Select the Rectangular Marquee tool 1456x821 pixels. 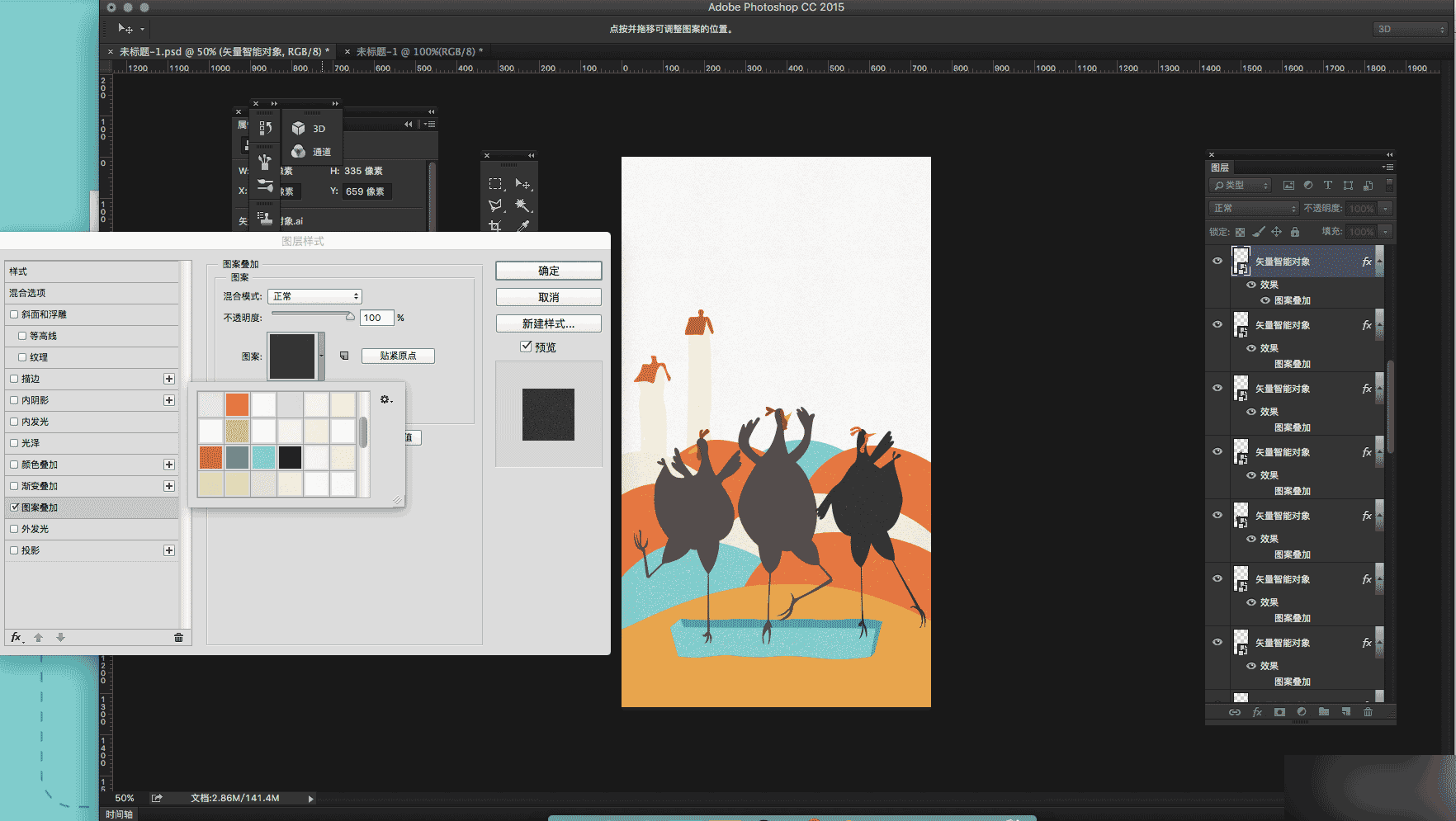coord(495,184)
